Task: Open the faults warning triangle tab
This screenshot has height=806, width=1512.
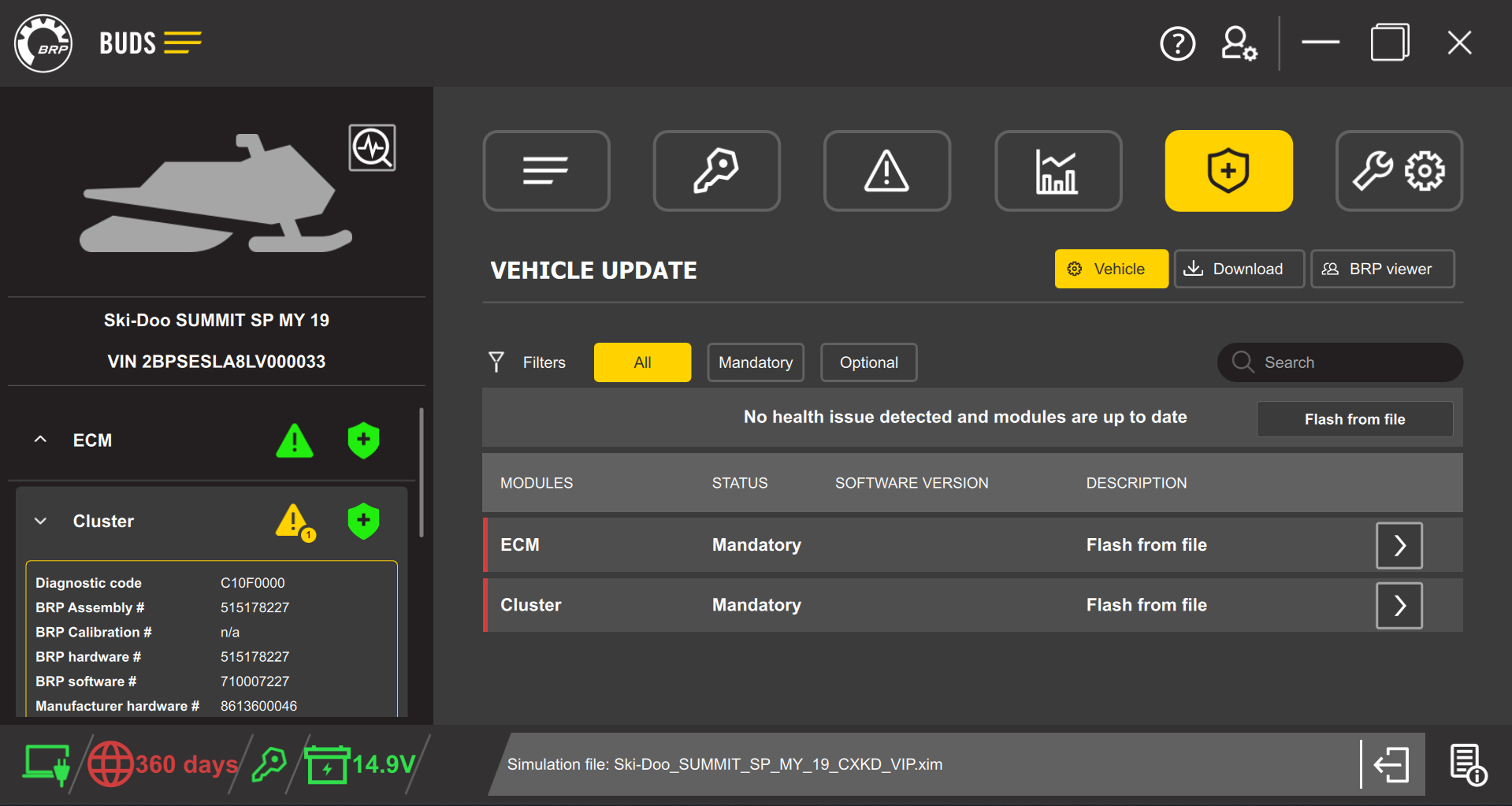Action: tap(886, 170)
